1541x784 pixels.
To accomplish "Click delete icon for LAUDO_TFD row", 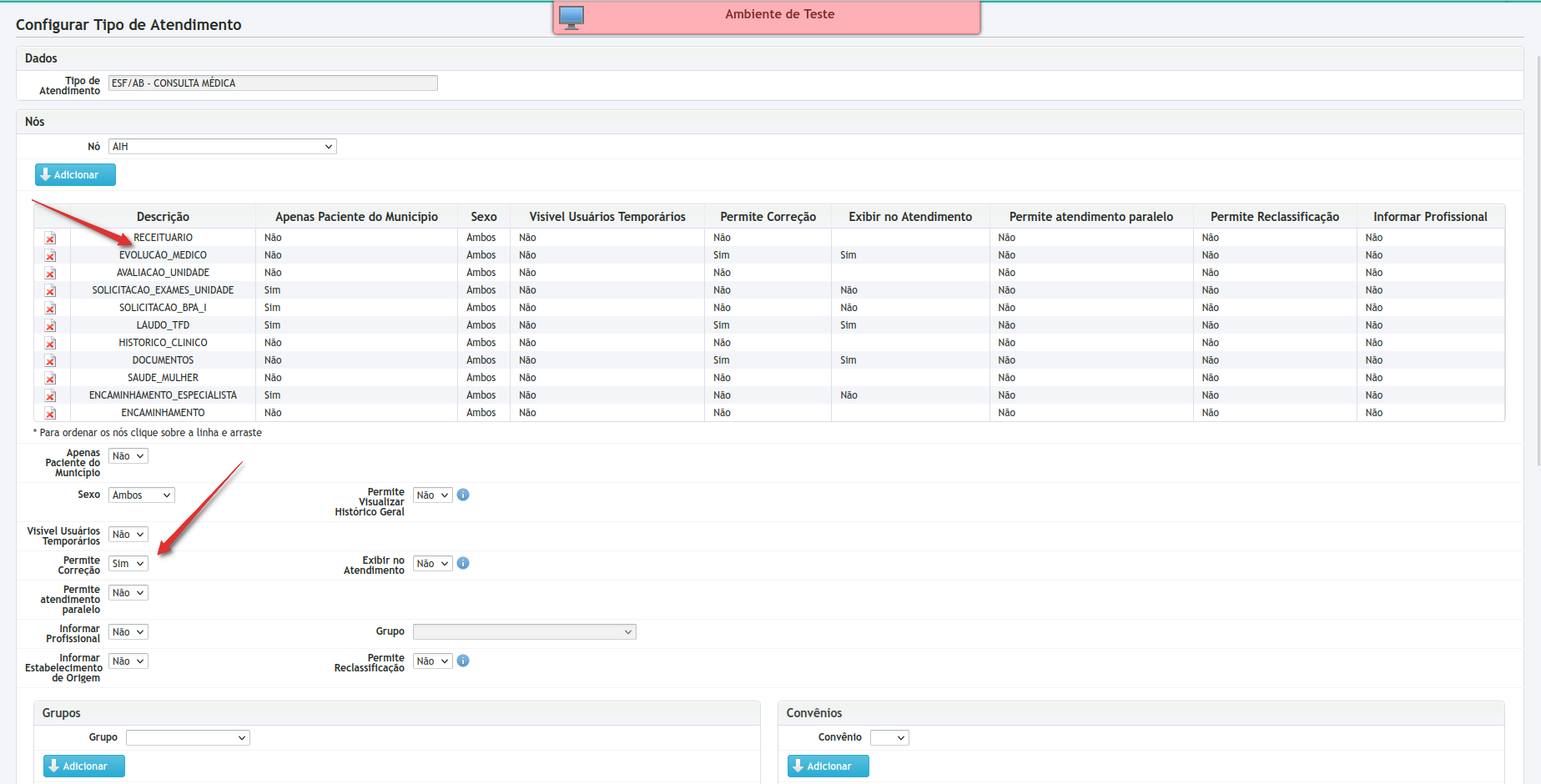I will pos(50,326).
